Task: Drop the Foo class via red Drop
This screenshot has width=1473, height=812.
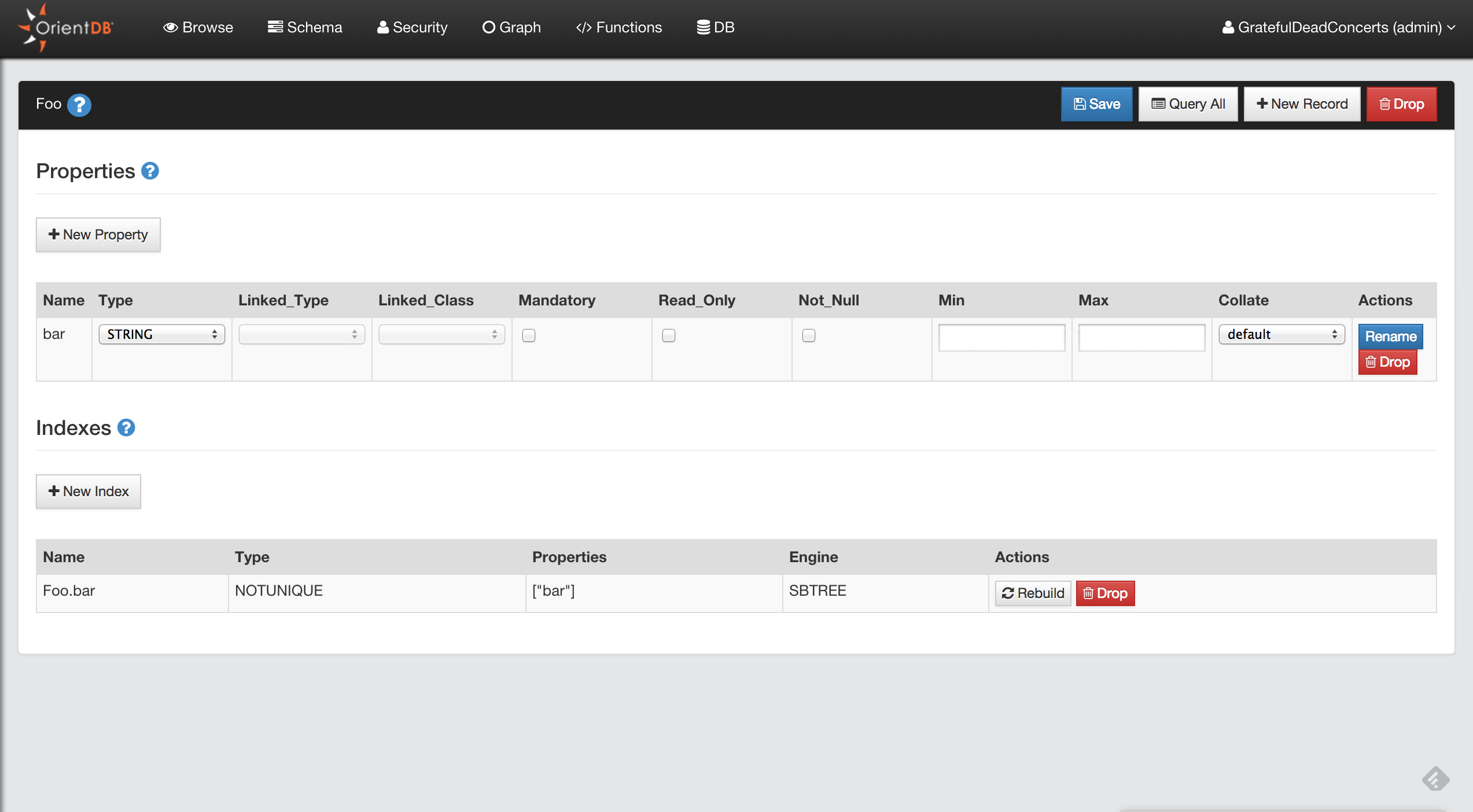Action: pyautogui.click(x=1401, y=104)
